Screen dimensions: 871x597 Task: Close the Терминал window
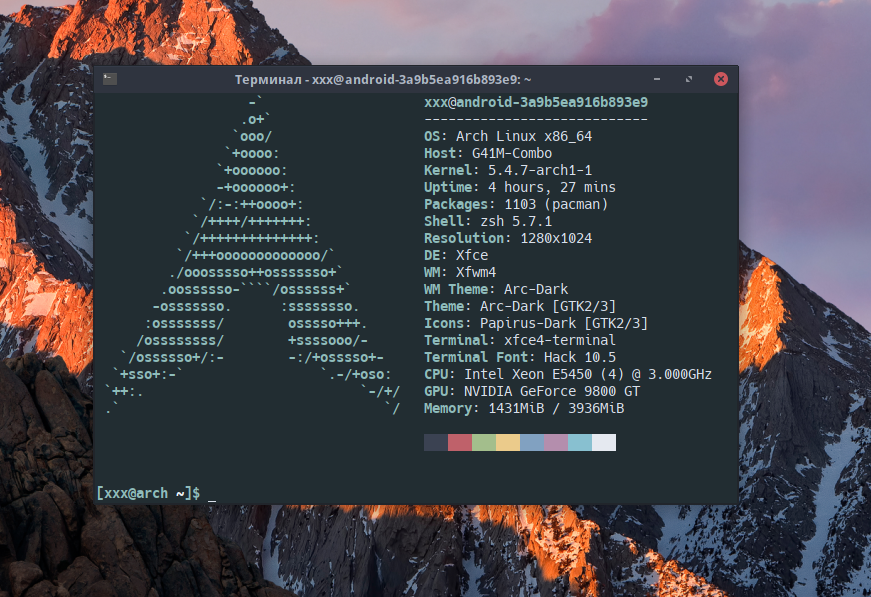click(720, 79)
